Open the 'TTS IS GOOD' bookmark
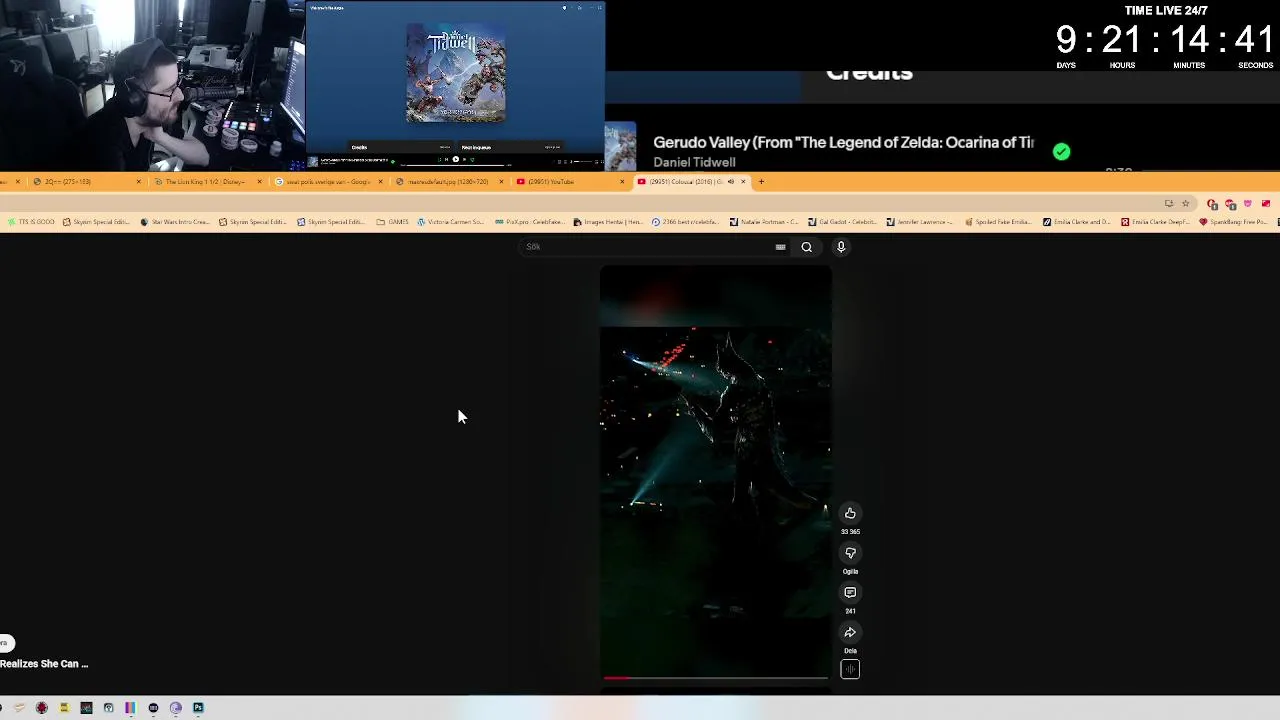Image resolution: width=1280 pixels, height=720 pixels. [31, 222]
